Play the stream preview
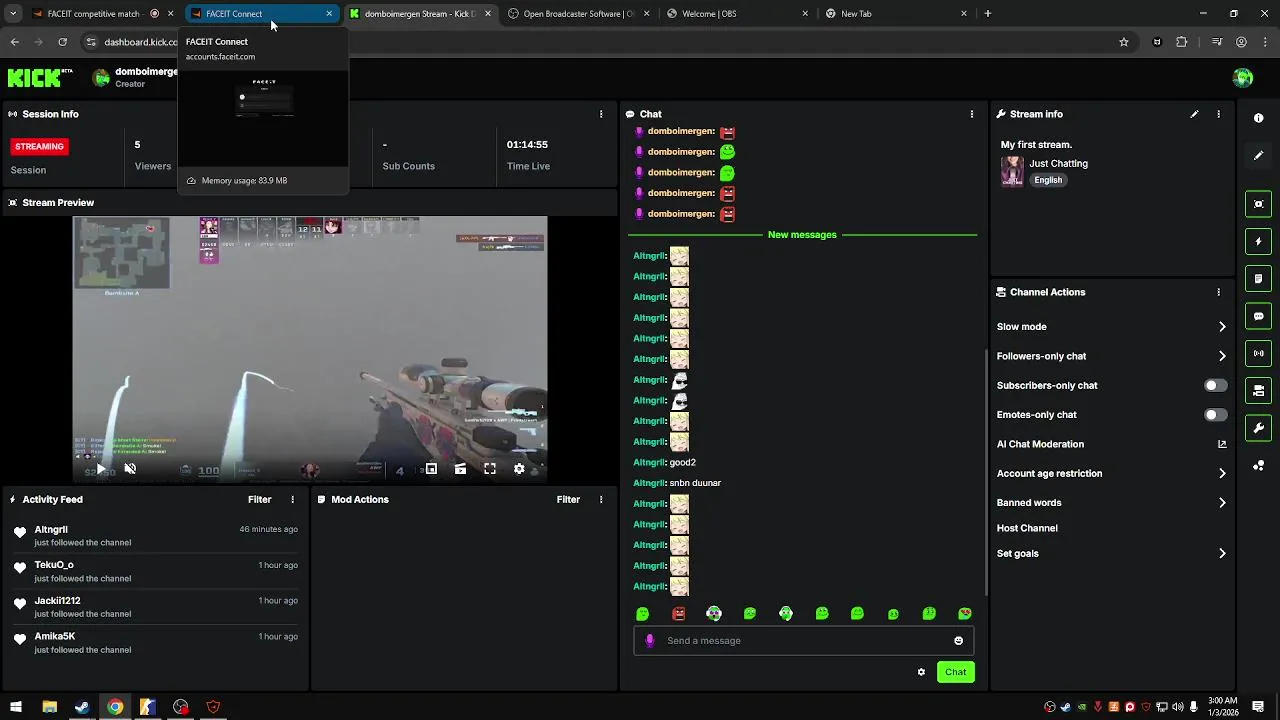This screenshot has height=720, width=1280. point(100,468)
